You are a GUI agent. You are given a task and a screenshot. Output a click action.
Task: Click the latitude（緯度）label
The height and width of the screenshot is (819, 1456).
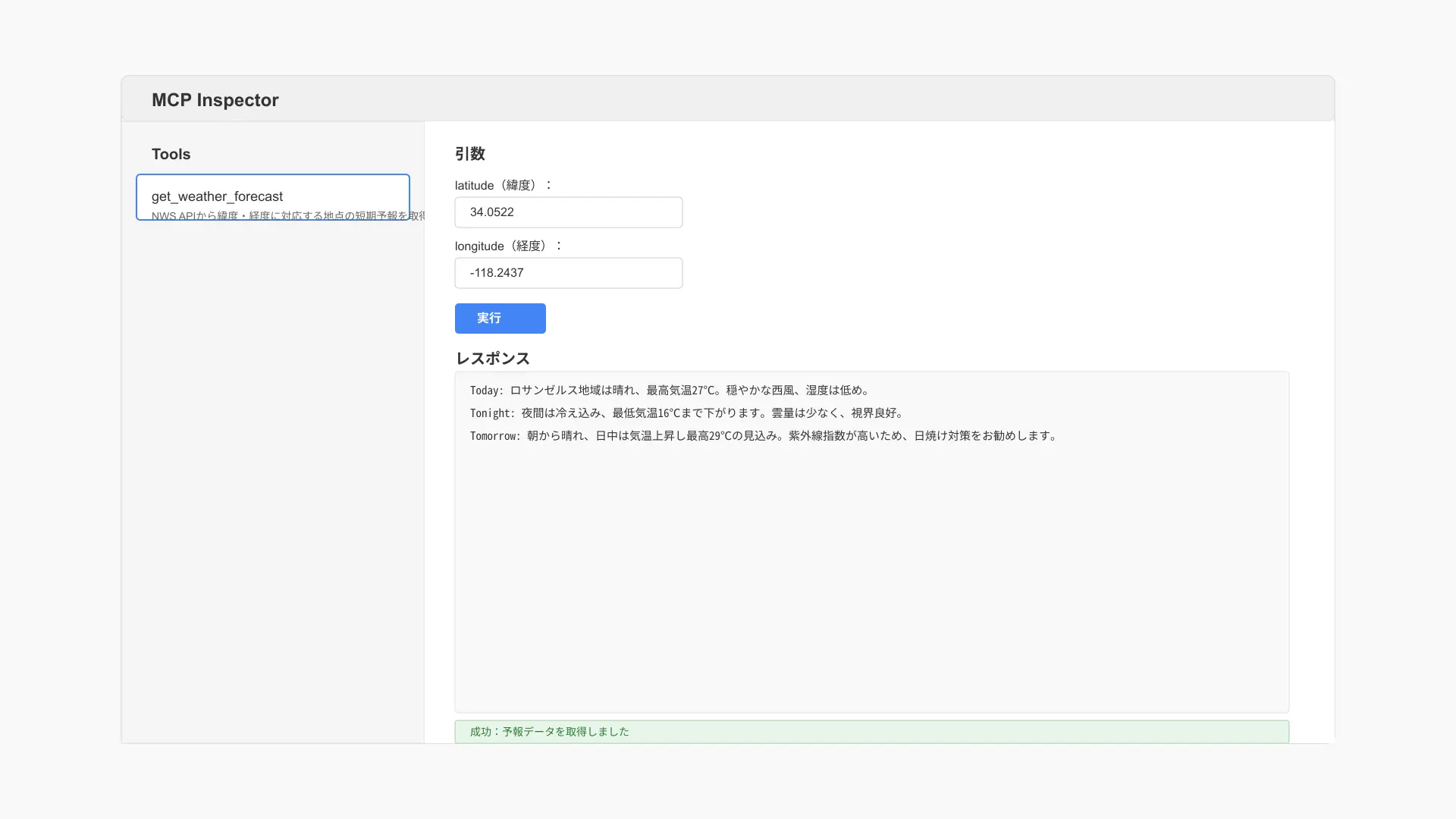click(504, 185)
